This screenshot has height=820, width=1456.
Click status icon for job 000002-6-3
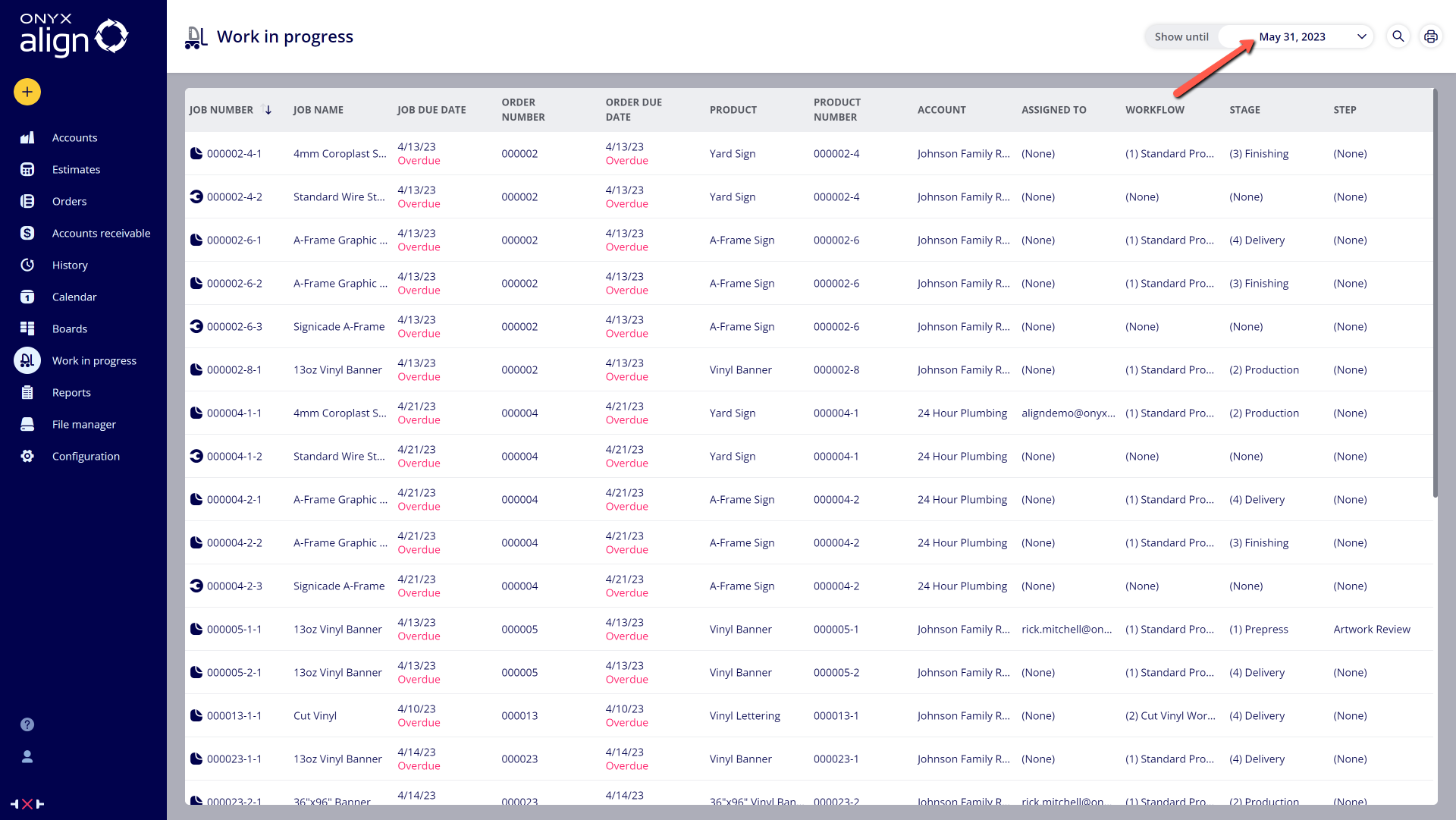point(196,326)
